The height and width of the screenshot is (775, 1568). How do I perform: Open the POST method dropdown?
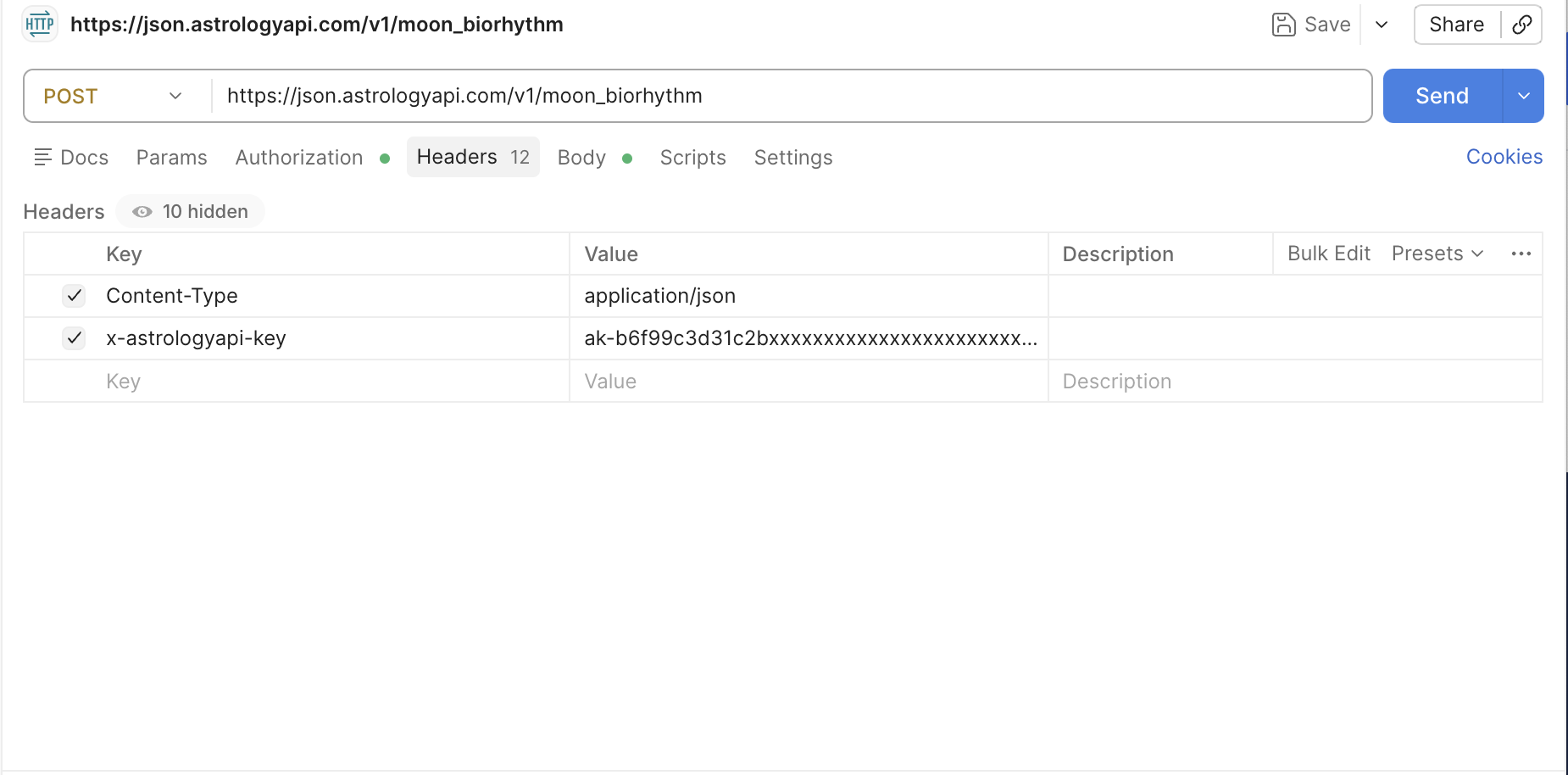[x=114, y=96]
